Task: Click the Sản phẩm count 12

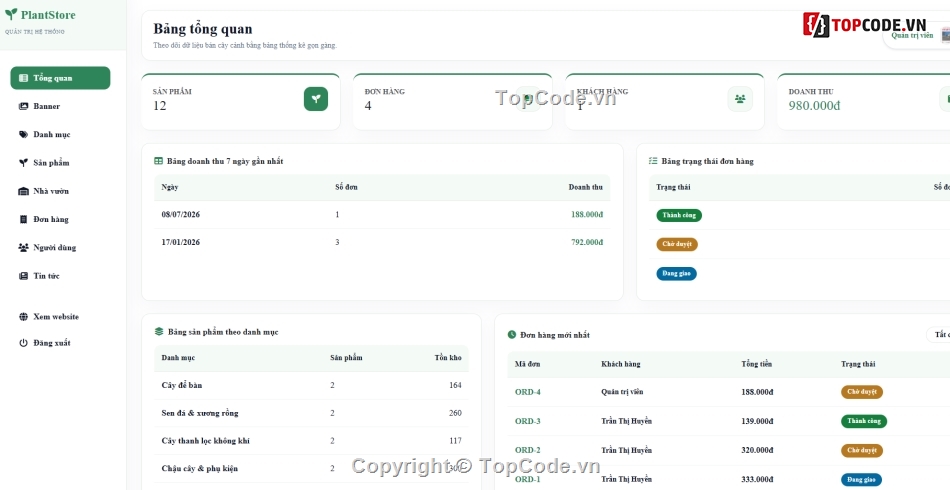Action: pyautogui.click(x=159, y=105)
